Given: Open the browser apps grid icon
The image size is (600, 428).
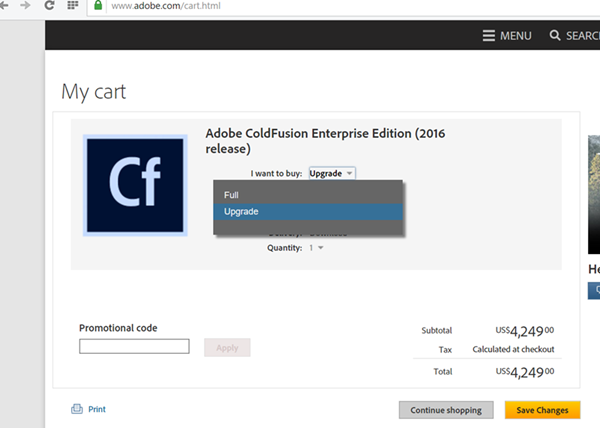Looking at the screenshot, I should pyautogui.click(x=73, y=5).
